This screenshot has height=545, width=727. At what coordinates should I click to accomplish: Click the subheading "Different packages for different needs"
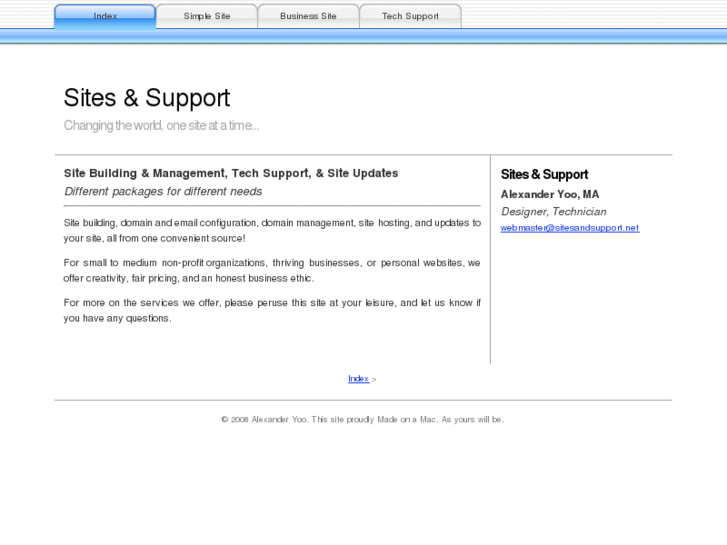[163, 192]
